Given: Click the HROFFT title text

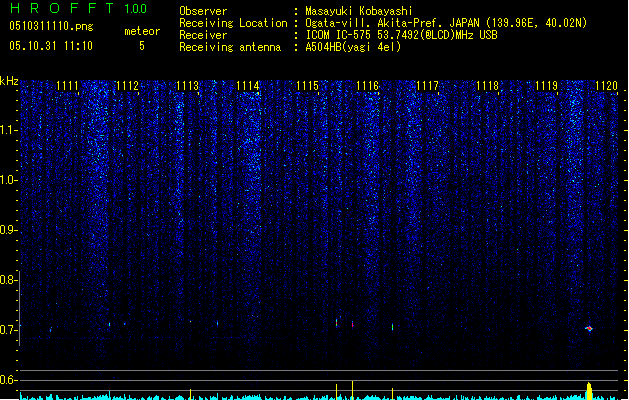Looking at the screenshot, I should [62, 8].
